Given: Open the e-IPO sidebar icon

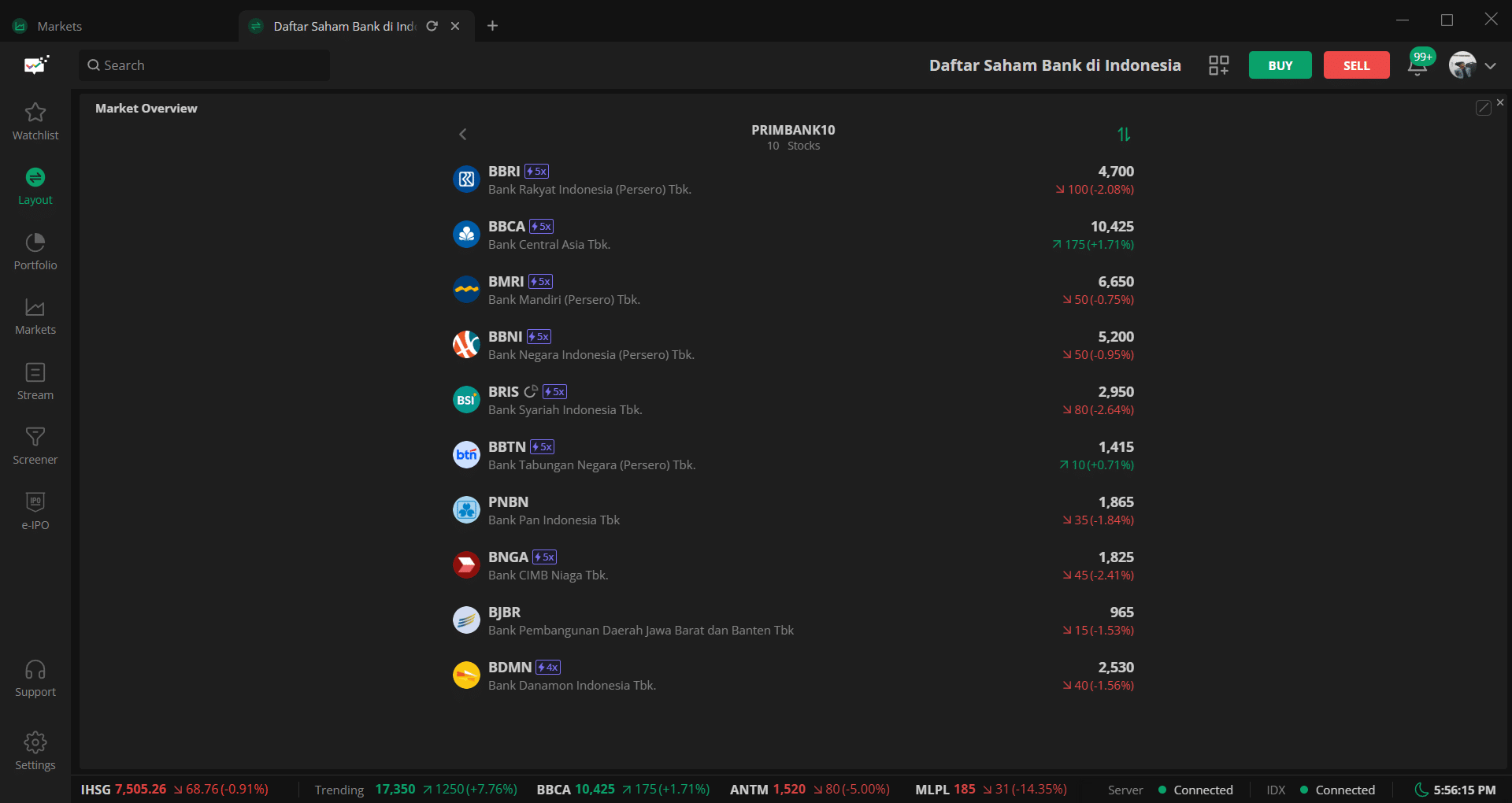Looking at the screenshot, I should click(x=35, y=502).
